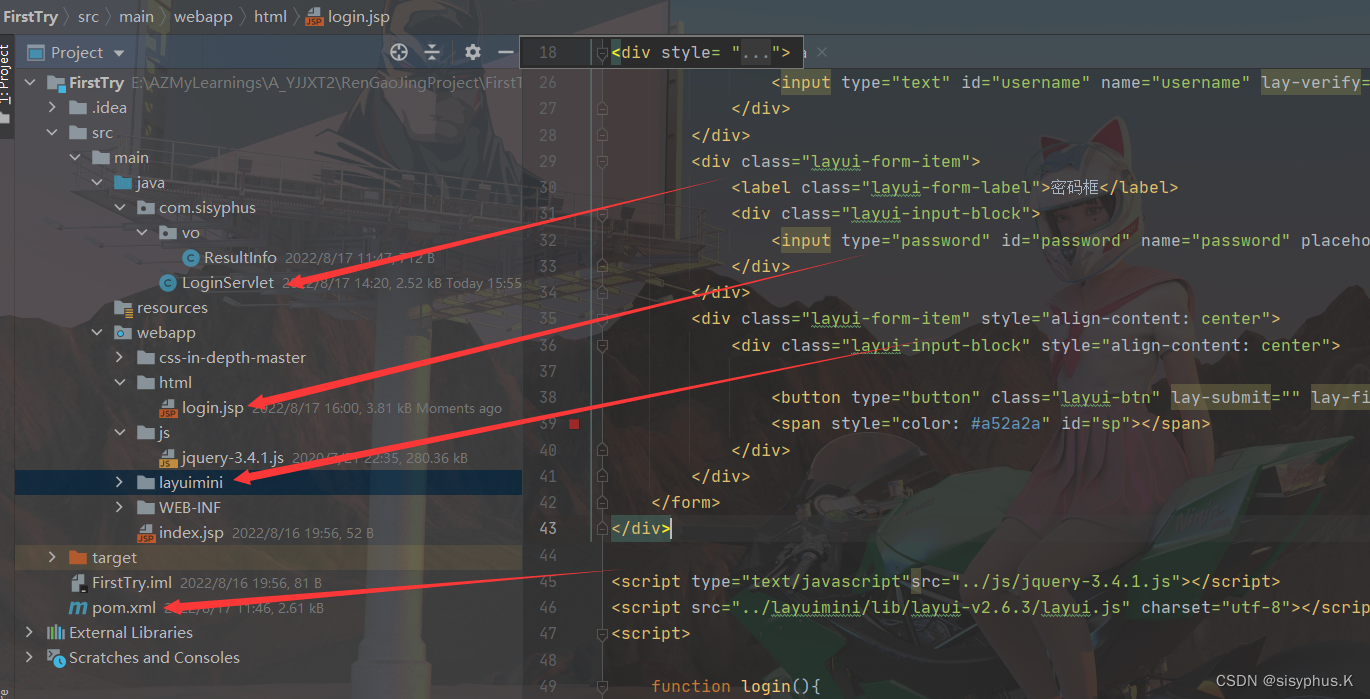
Task: Click #a52a2a color swatch at line 39
Action: click(574, 424)
